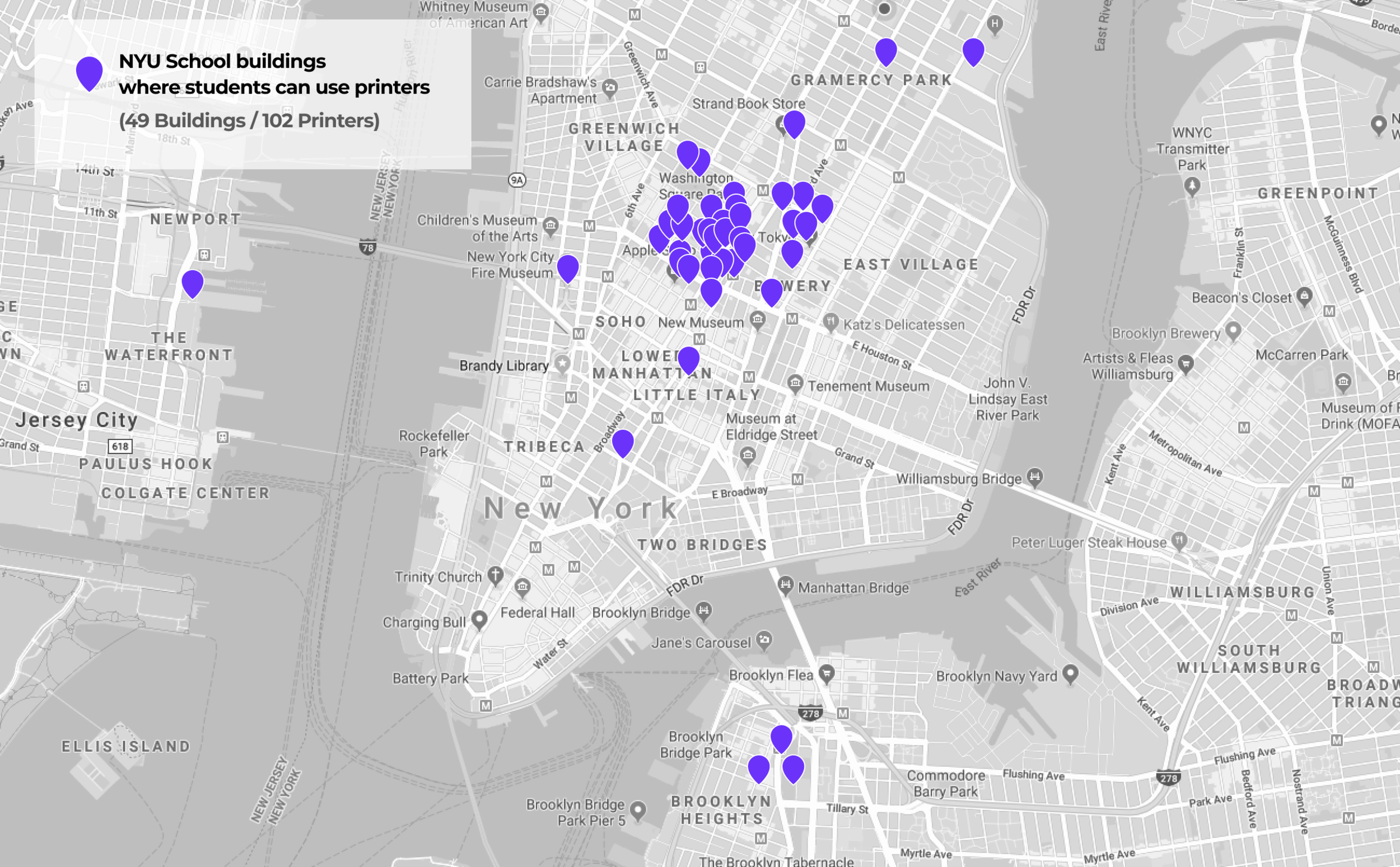Click Katz's Delicatessen restaurant icon
1400x867 pixels.
pos(830,322)
